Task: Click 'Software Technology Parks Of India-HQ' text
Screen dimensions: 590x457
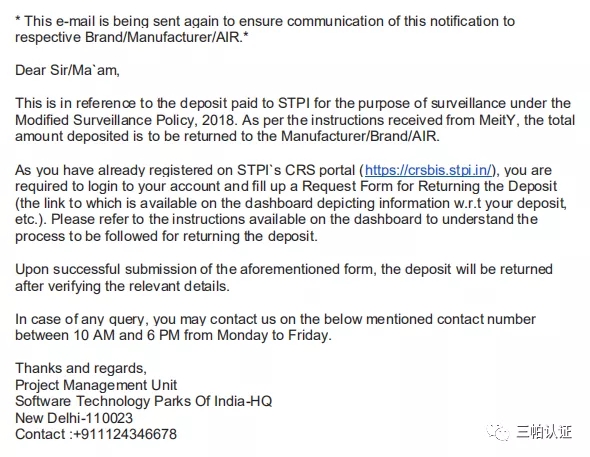Action: pos(143,401)
